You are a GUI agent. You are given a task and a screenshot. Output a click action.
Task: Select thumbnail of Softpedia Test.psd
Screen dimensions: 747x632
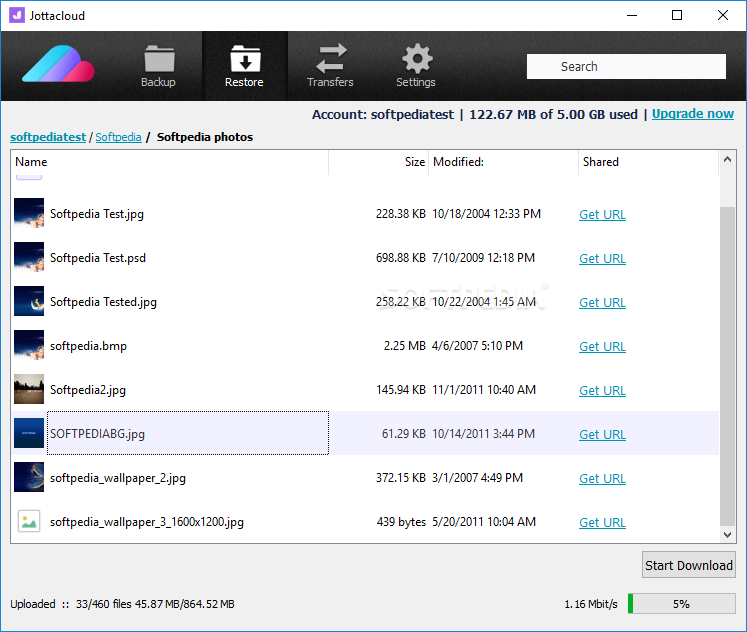[x=29, y=257]
